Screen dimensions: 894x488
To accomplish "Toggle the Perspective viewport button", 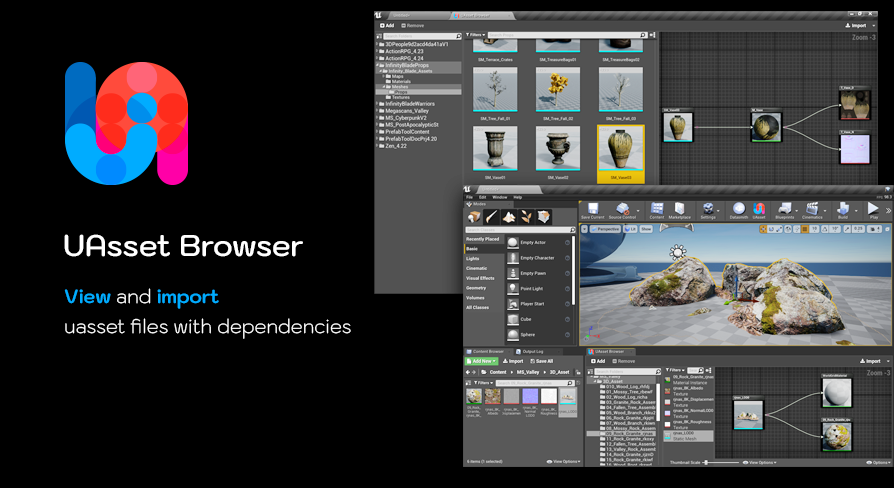I will point(605,229).
